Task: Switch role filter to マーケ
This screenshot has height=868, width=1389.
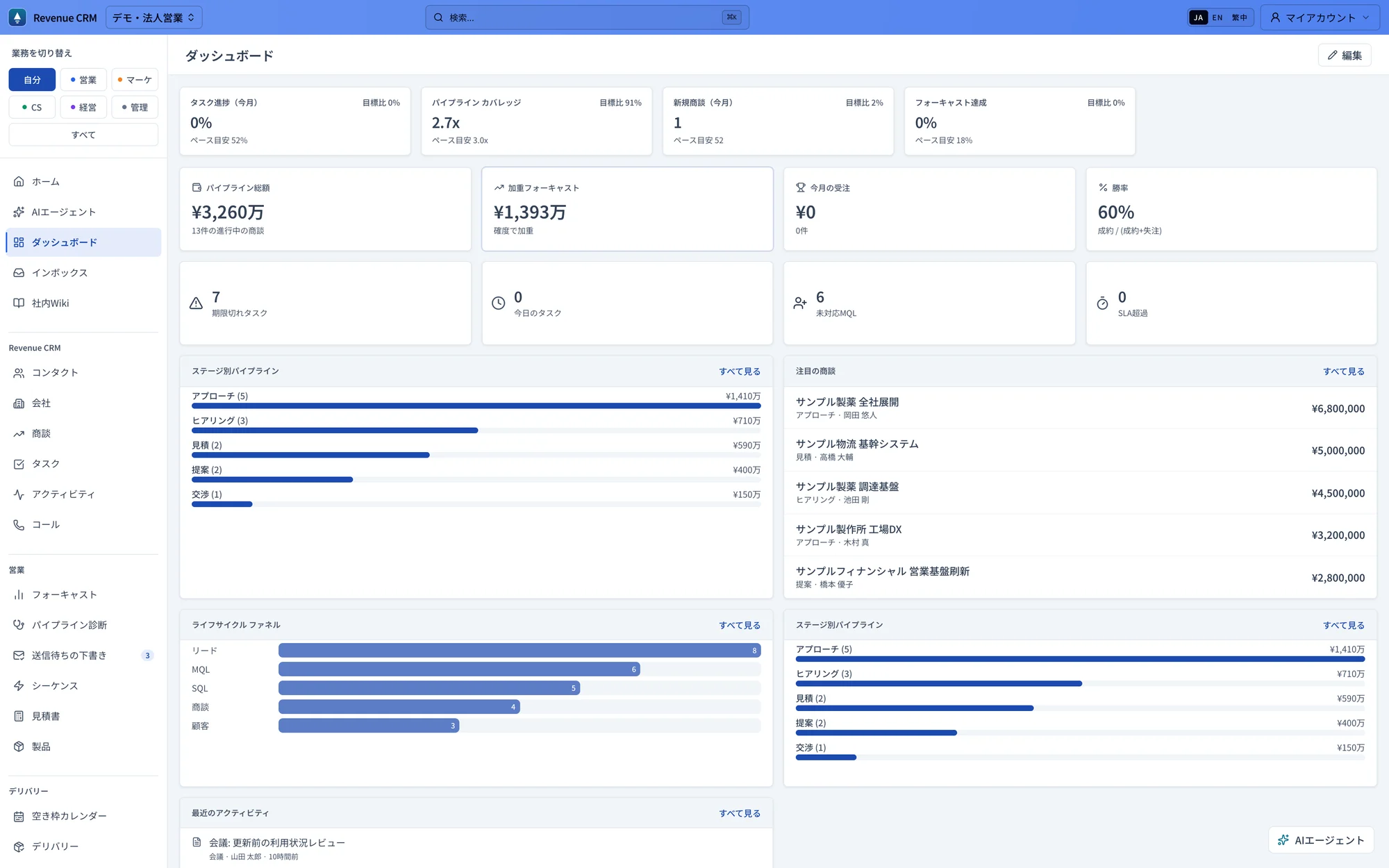Action: point(135,80)
